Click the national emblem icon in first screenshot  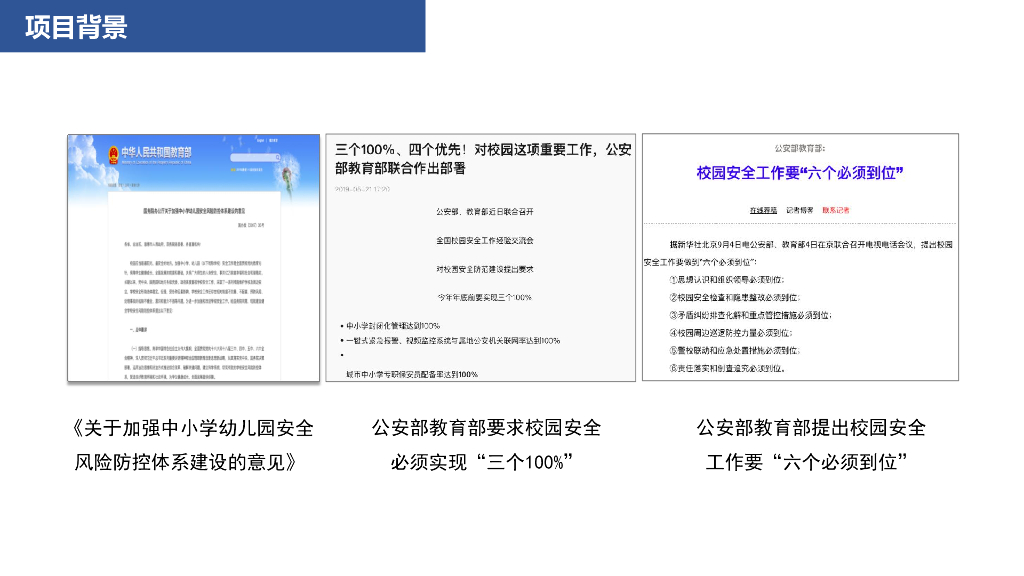114,155
